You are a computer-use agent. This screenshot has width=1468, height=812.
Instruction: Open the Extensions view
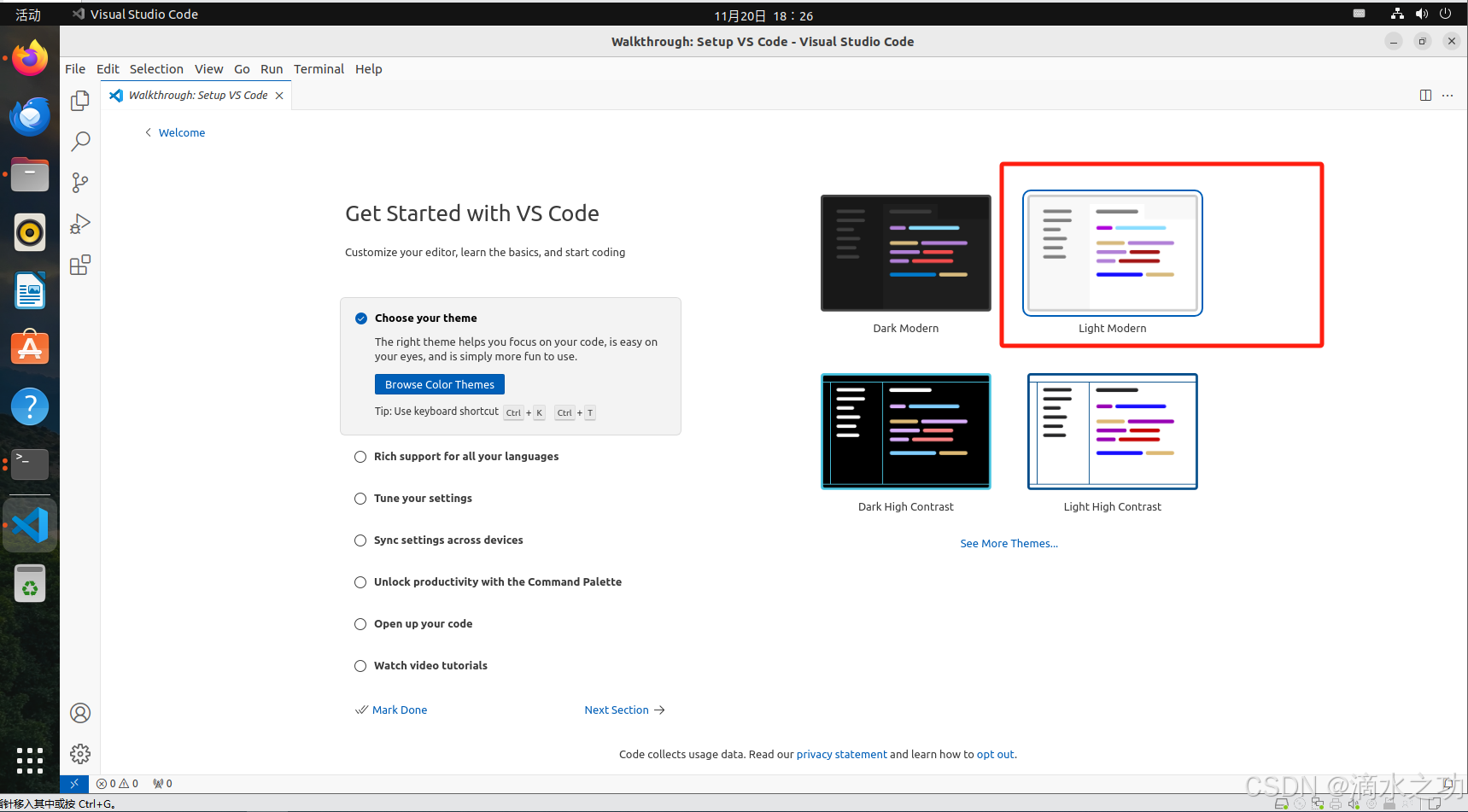(x=80, y=266)
